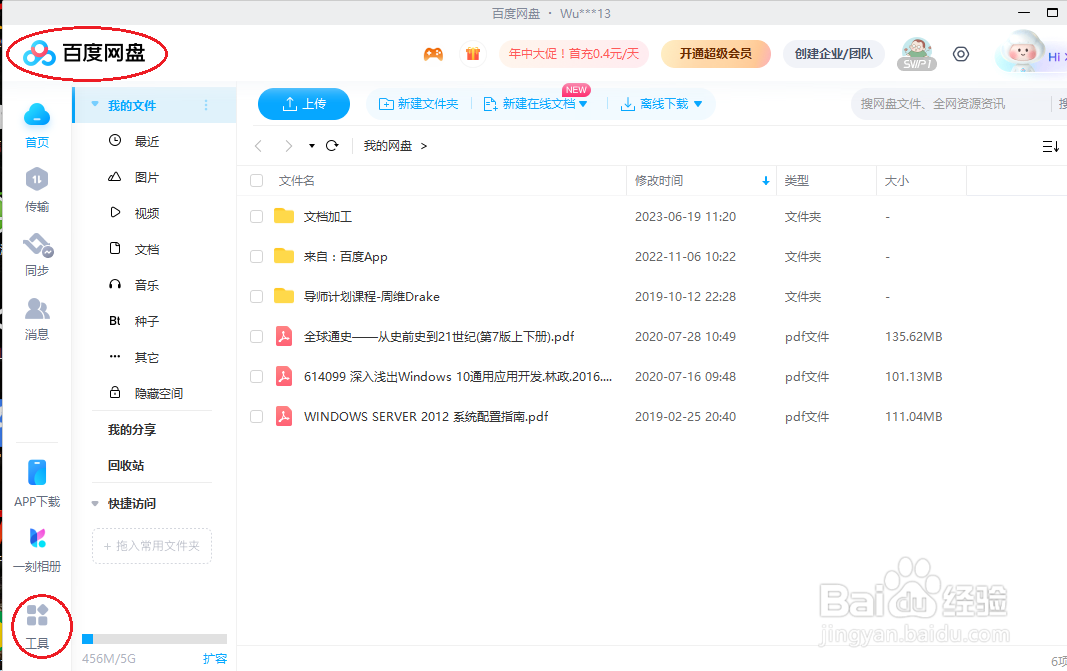
Task: Open 回收站 in the sidebar
Action: 126,465
